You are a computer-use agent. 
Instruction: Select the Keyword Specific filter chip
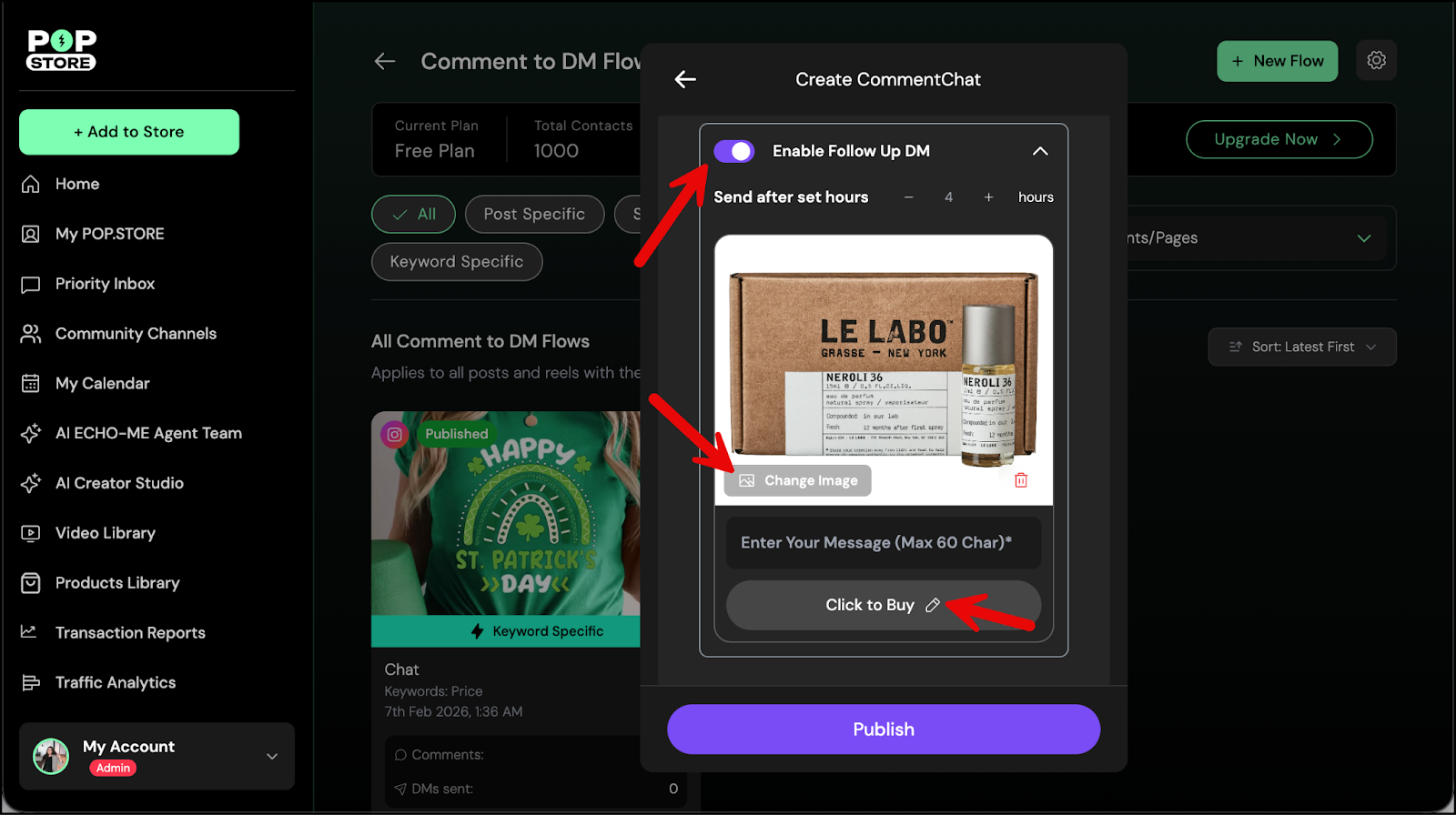click(x=456, y=262)
